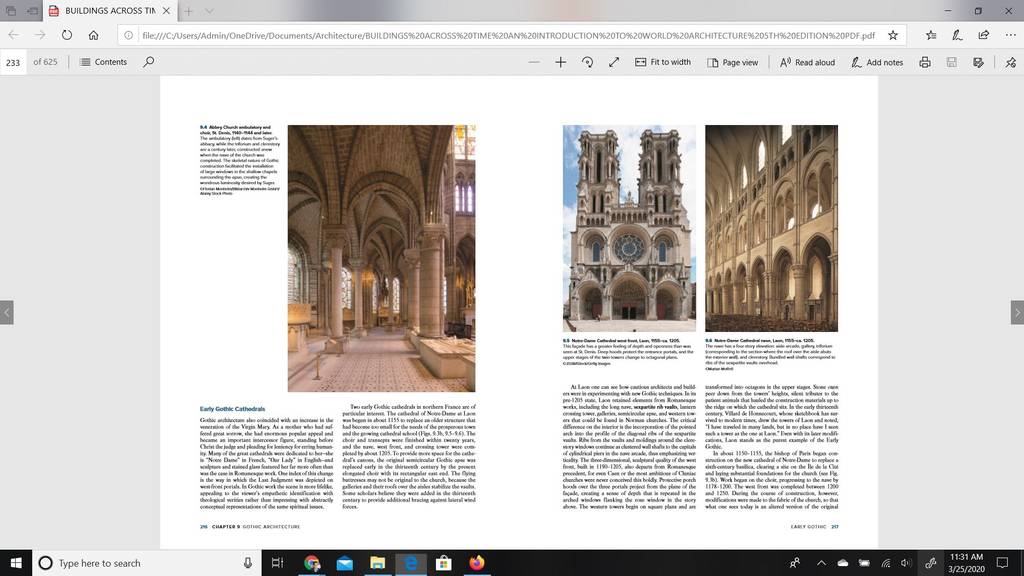Viewport: 1024px width, 576px height.
Task: Click the Laon Cathedral nave interior photo
Action: [771, 229]
